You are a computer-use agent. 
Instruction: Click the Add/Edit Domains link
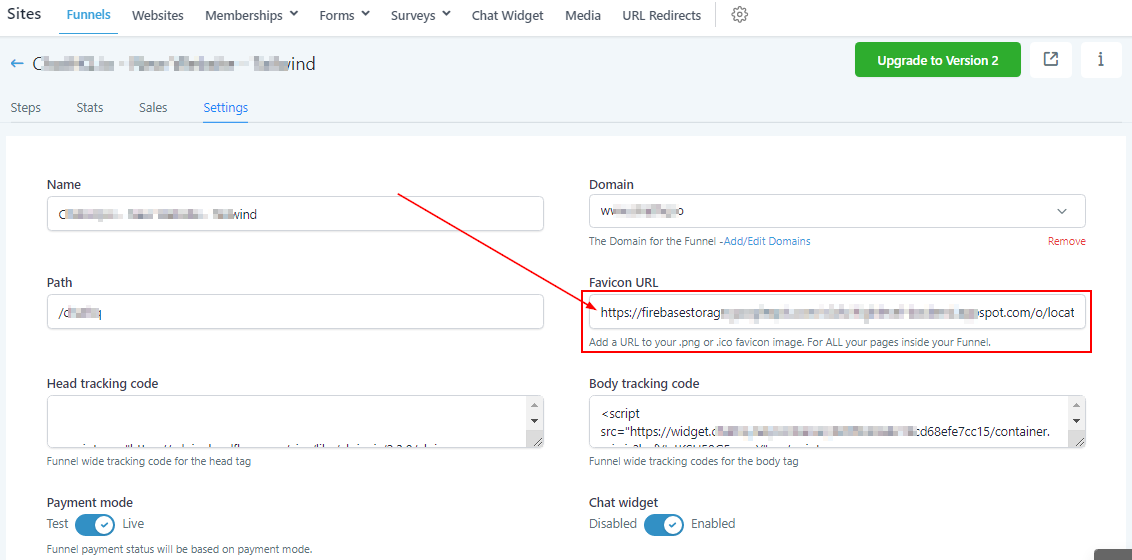pos(767,241)
